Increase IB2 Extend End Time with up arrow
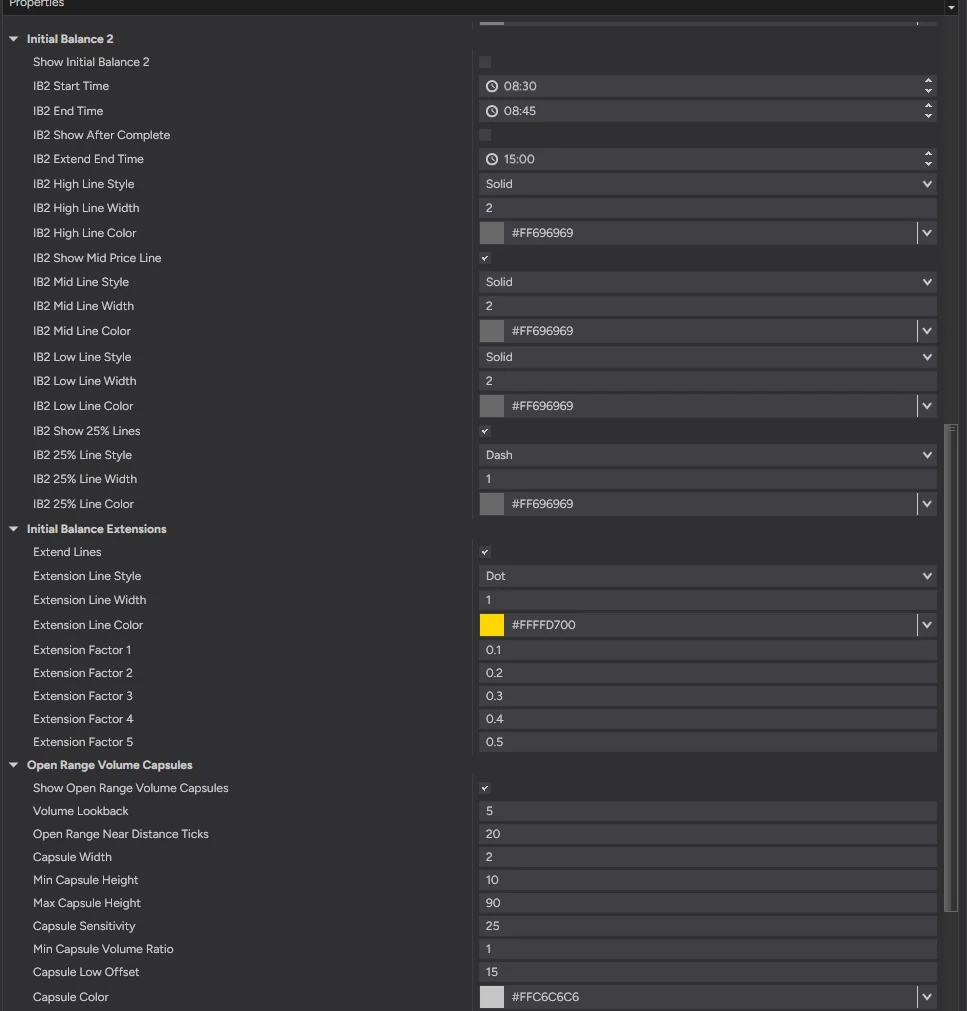Screen dimensions: 967x1011 (x=928, y=154)
